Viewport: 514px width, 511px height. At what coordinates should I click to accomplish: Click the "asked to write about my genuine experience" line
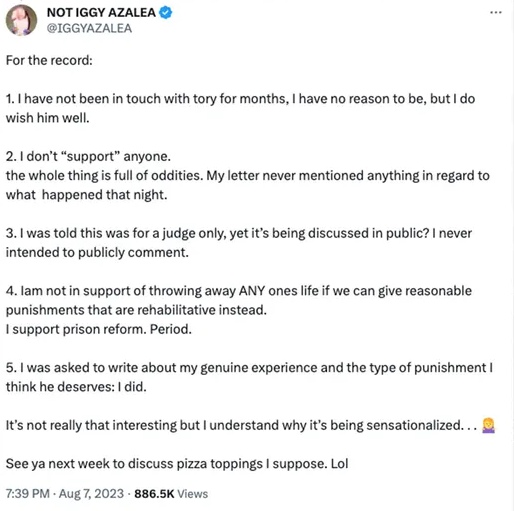tap(249, 368)
